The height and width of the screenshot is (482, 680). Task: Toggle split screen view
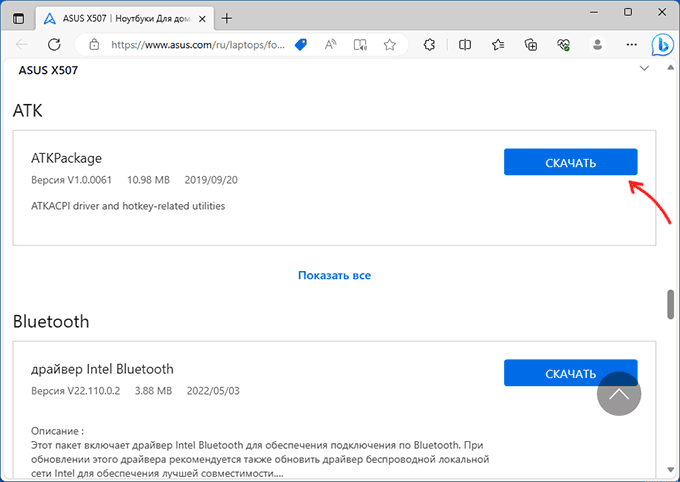pos(465,44)
